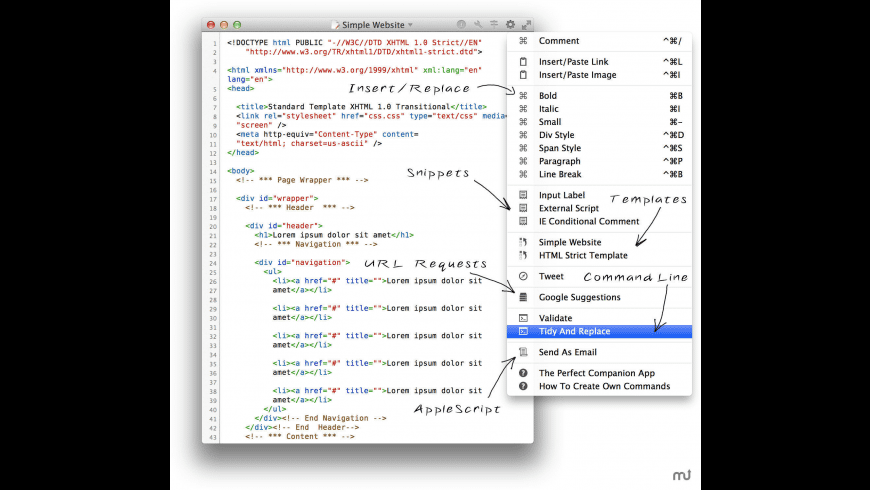Click the "<!-- *** Navigation *** -->" comment
The height and width of the screenshot is (490, 870).
click(x=316, y=244)
